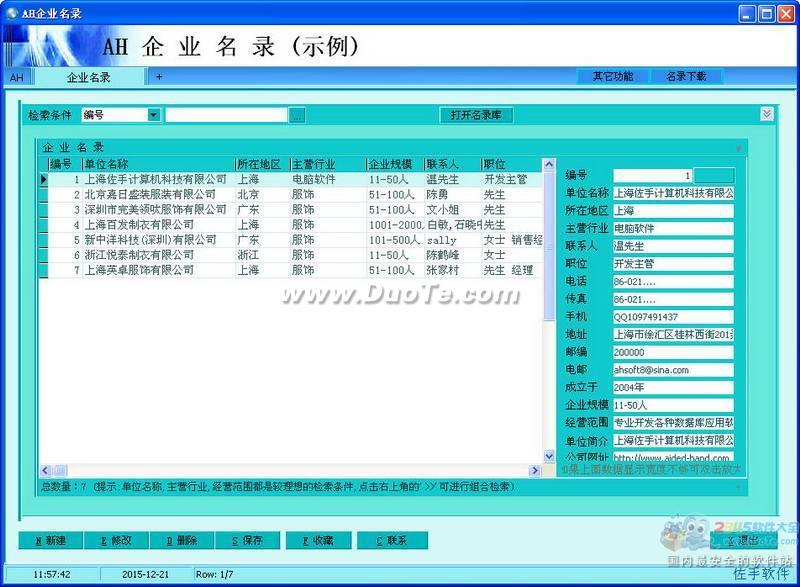Image resolution: width=800 pixels, height=587 pixels.
Task: Click the 单位简介 detail field
Action: pos(673,441)
